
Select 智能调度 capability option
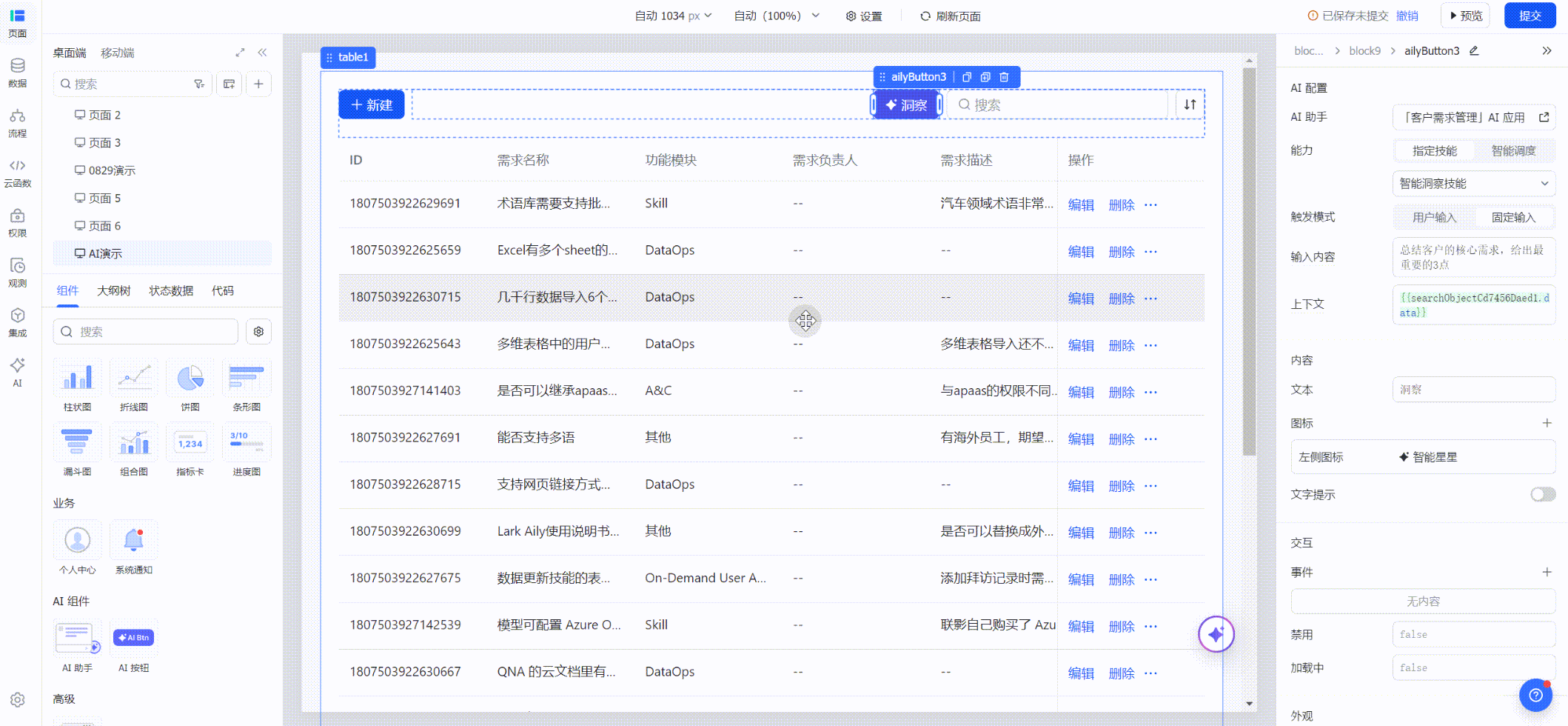click(x=1513, y=150)
